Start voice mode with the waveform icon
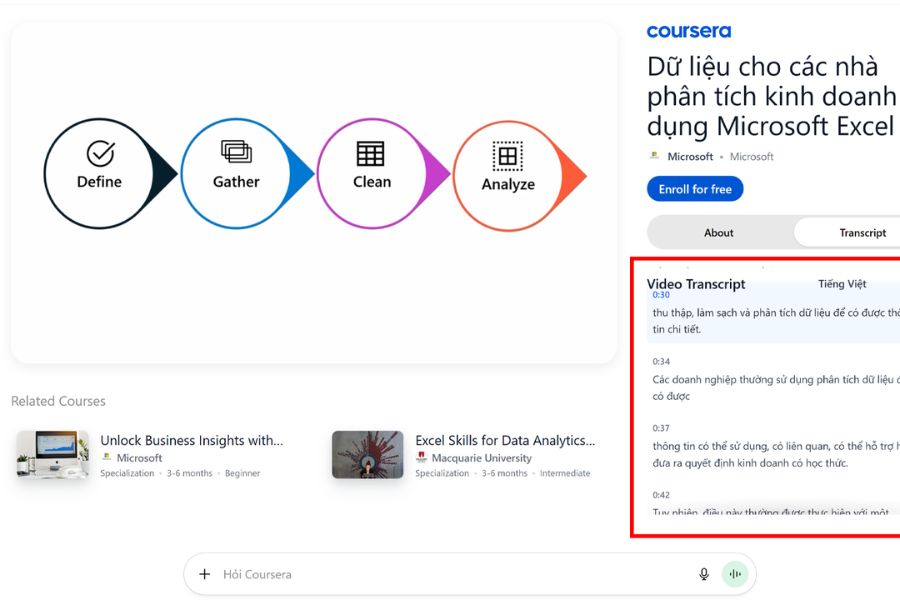 tap(736, 574)
